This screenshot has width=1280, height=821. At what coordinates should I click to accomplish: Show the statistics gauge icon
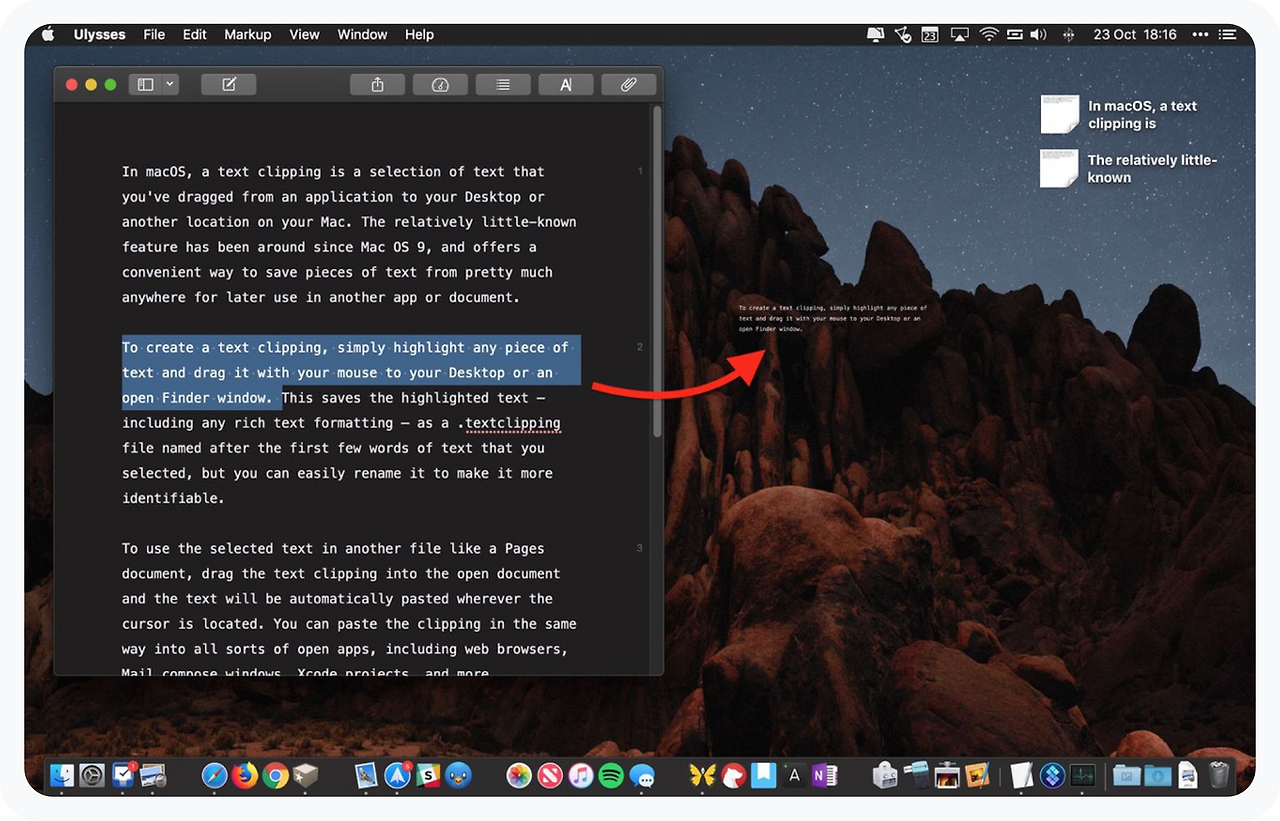(x=440, y=85)
